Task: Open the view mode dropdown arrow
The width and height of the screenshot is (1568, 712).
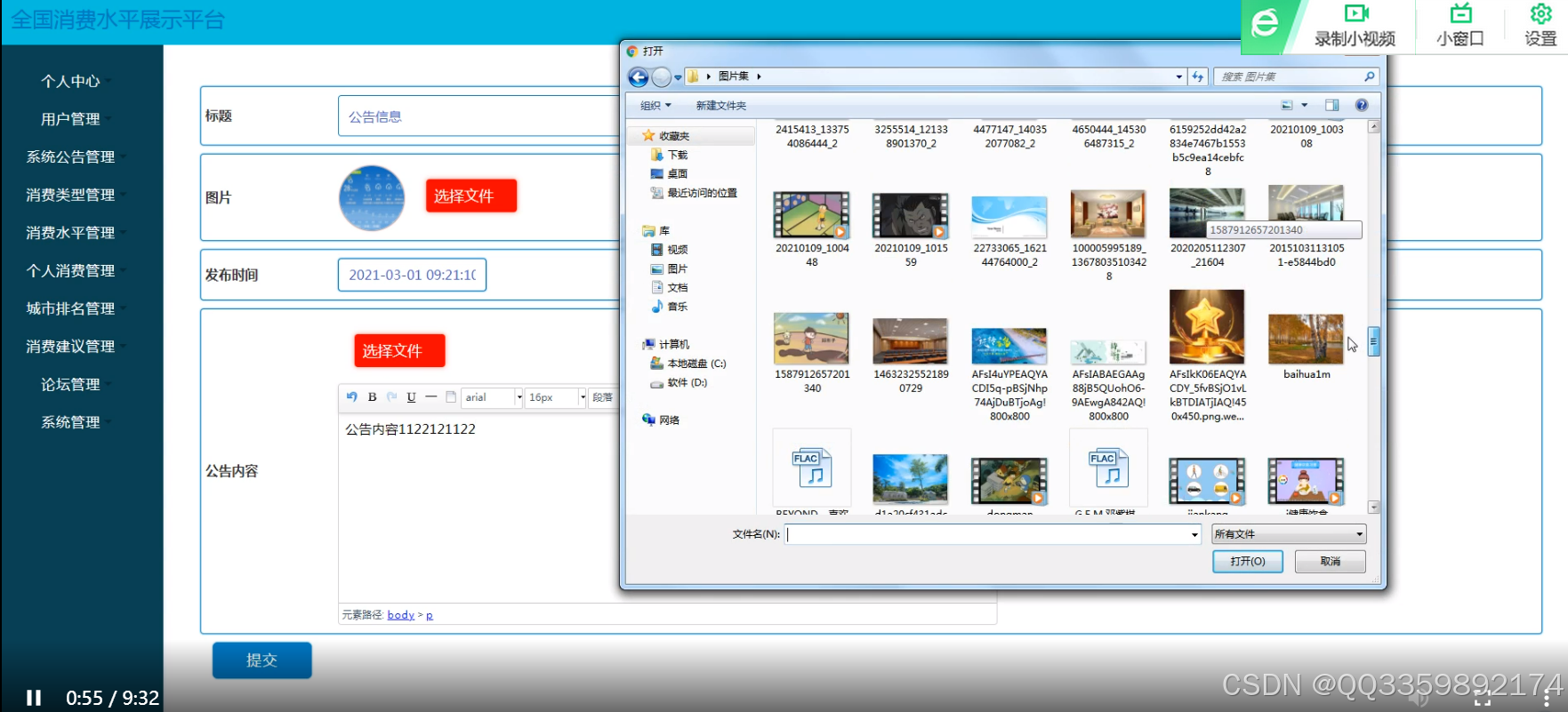Action: pos(1305,105)
